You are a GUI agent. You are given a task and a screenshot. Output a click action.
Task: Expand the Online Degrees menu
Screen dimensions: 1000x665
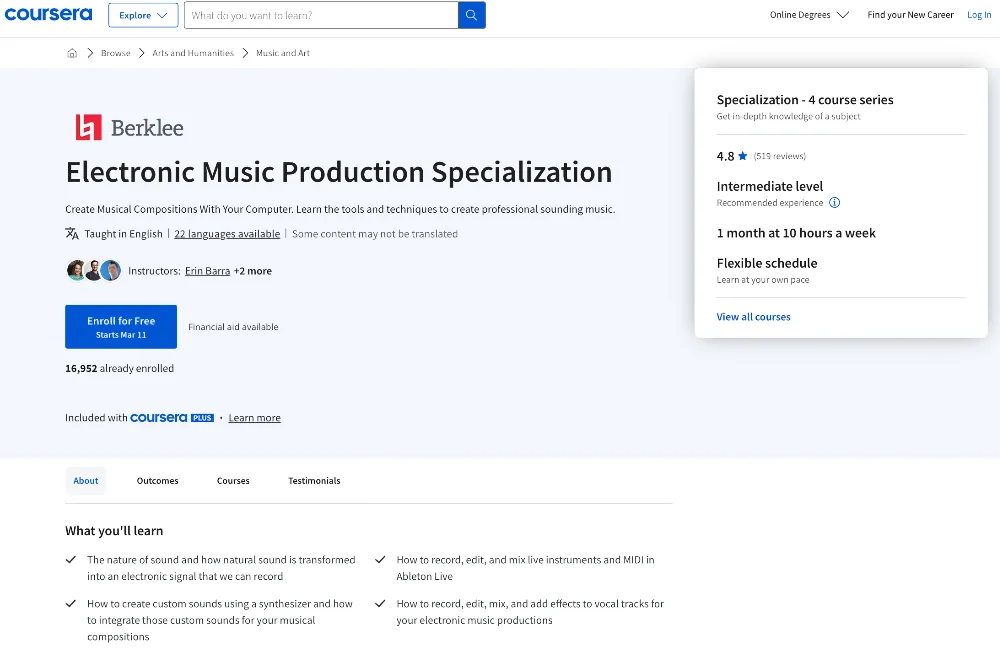coord(808,15)
